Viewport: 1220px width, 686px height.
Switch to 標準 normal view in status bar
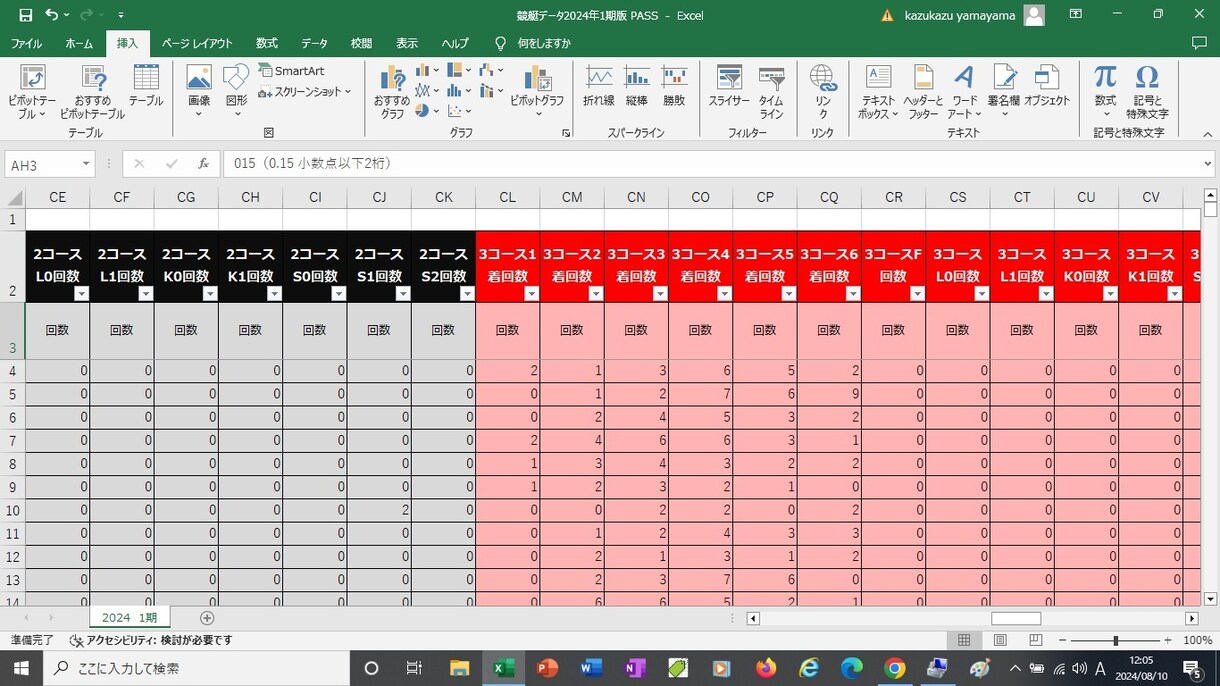[964, 640]
